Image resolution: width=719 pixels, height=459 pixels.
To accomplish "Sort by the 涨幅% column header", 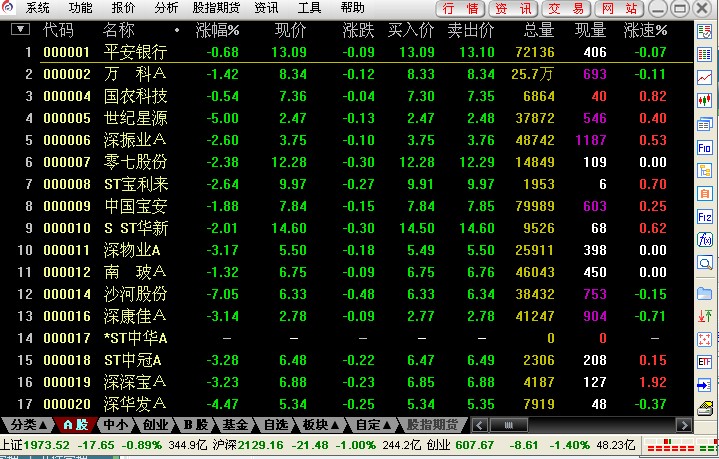I will (x=217, y=30).
